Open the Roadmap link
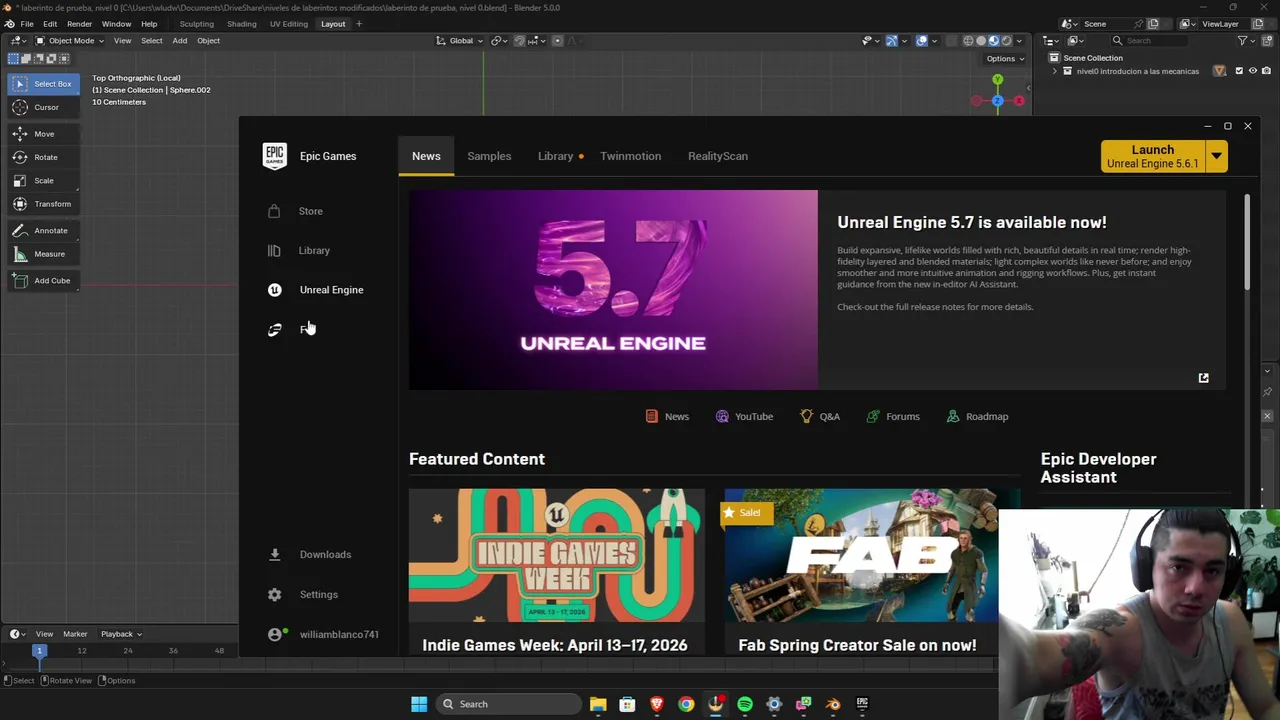This screenshot has height=720, width=1280. 977,416
